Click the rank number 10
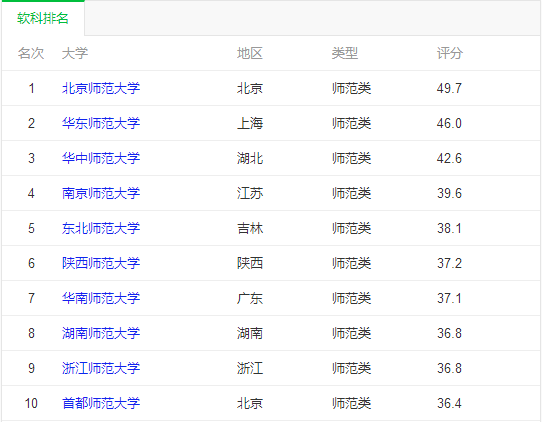Image resolution: width=542 pixels, height=422 pixels. point(31,403)
